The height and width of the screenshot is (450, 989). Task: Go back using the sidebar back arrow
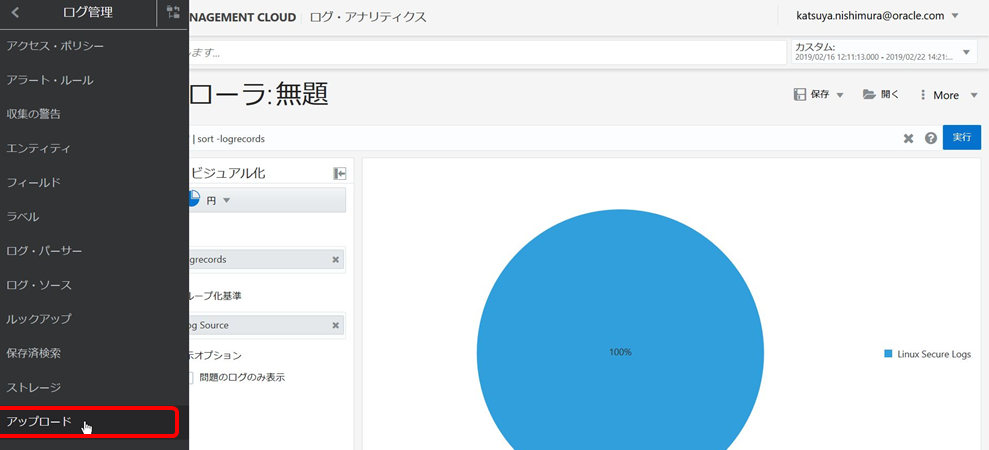16,13
